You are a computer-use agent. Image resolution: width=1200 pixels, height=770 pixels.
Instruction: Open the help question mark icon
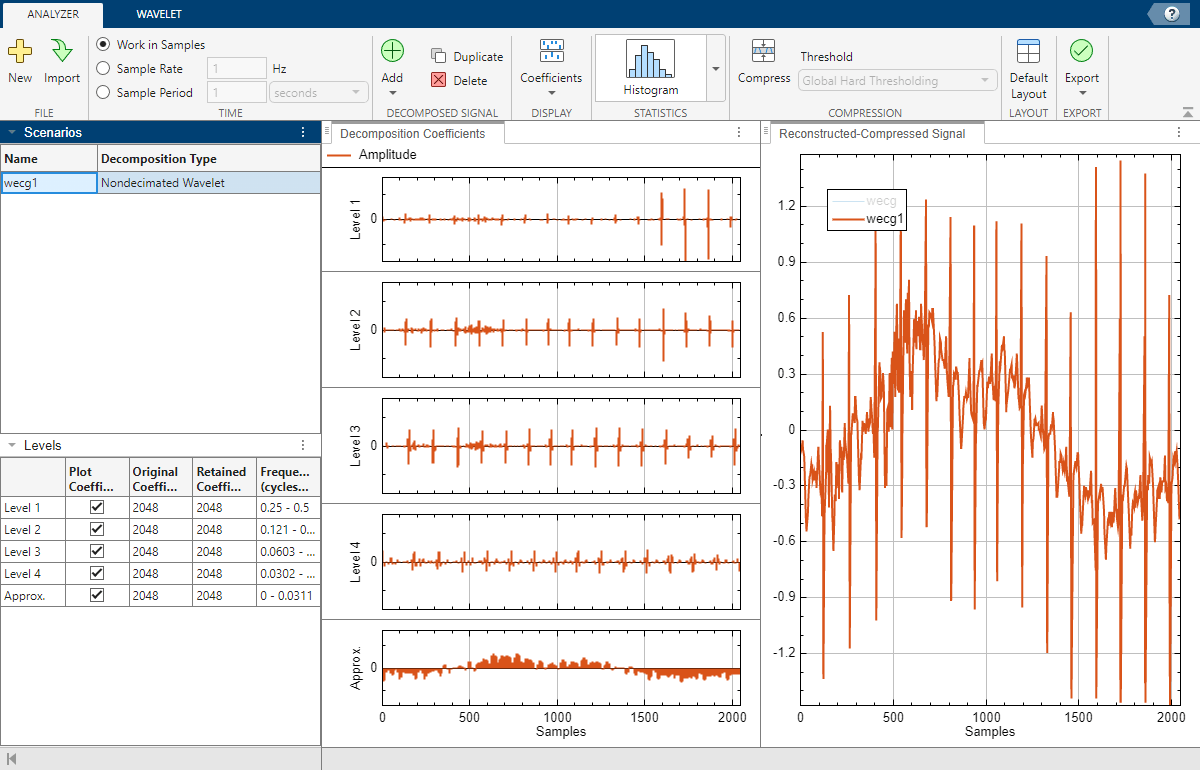tap(1170, 13)
